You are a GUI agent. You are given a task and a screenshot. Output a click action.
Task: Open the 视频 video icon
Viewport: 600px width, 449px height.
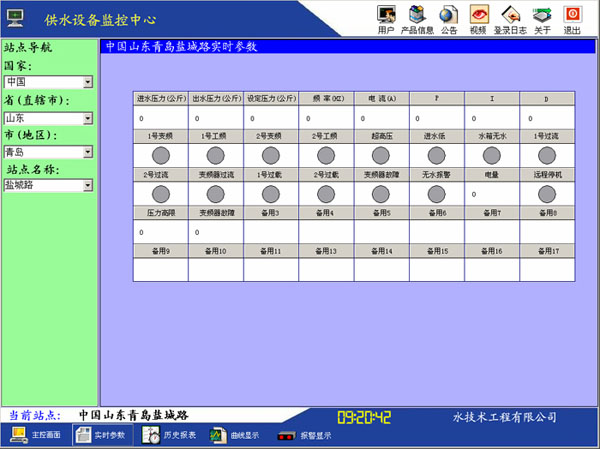tap(478, 14)
